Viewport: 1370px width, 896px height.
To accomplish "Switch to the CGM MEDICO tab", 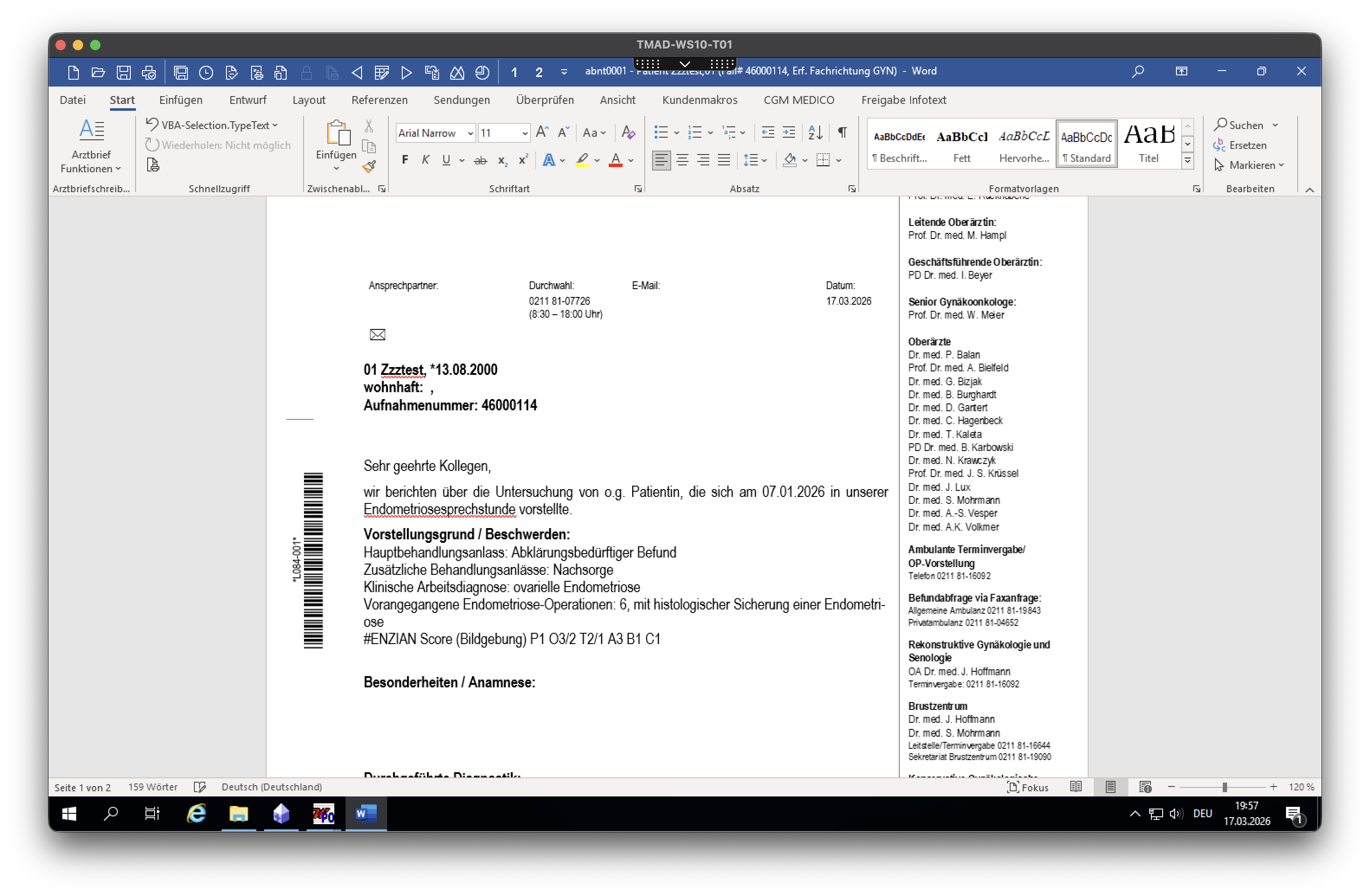I will [798, 100].
